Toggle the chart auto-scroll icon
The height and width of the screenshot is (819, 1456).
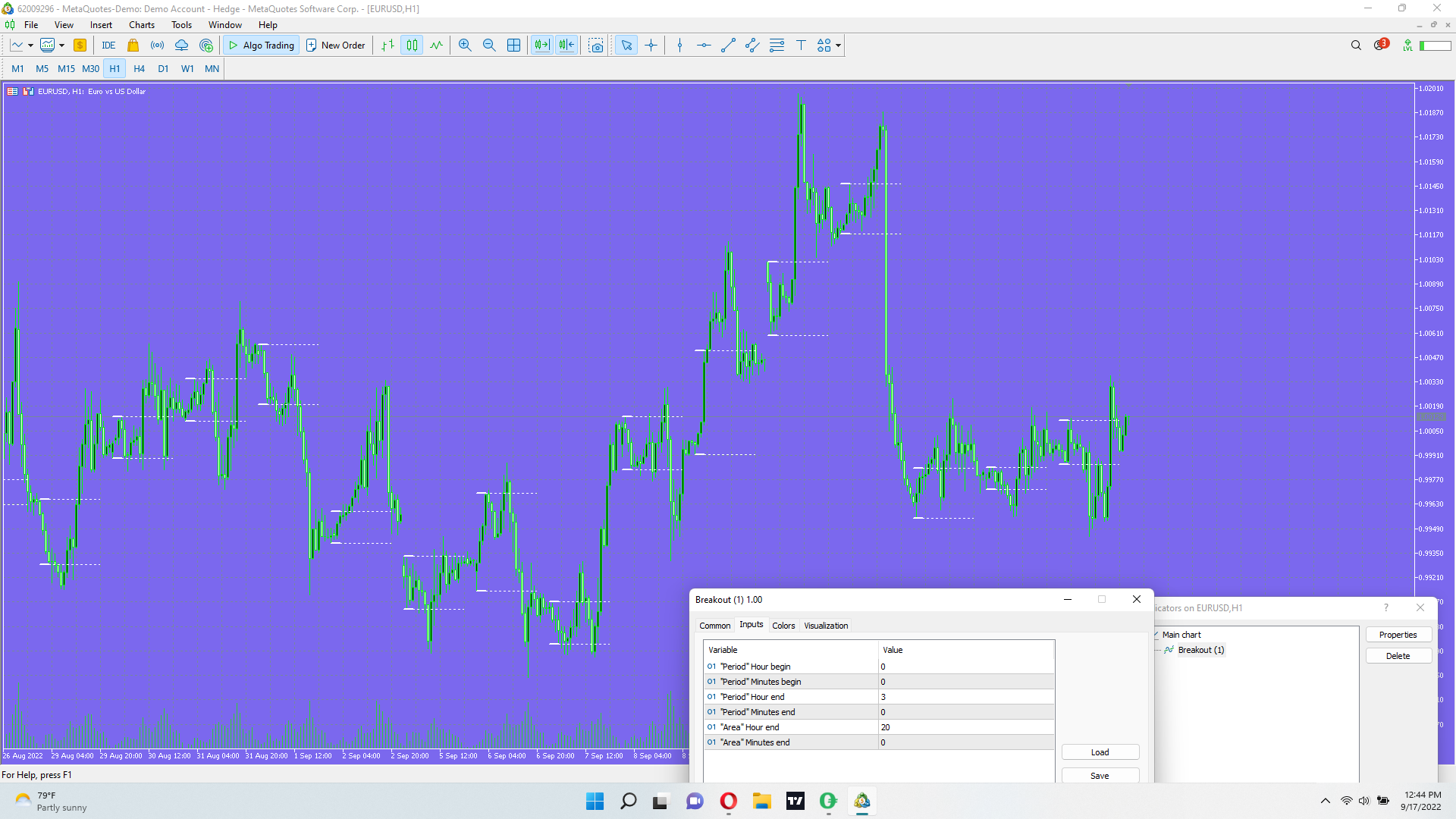tap(542, 45)
